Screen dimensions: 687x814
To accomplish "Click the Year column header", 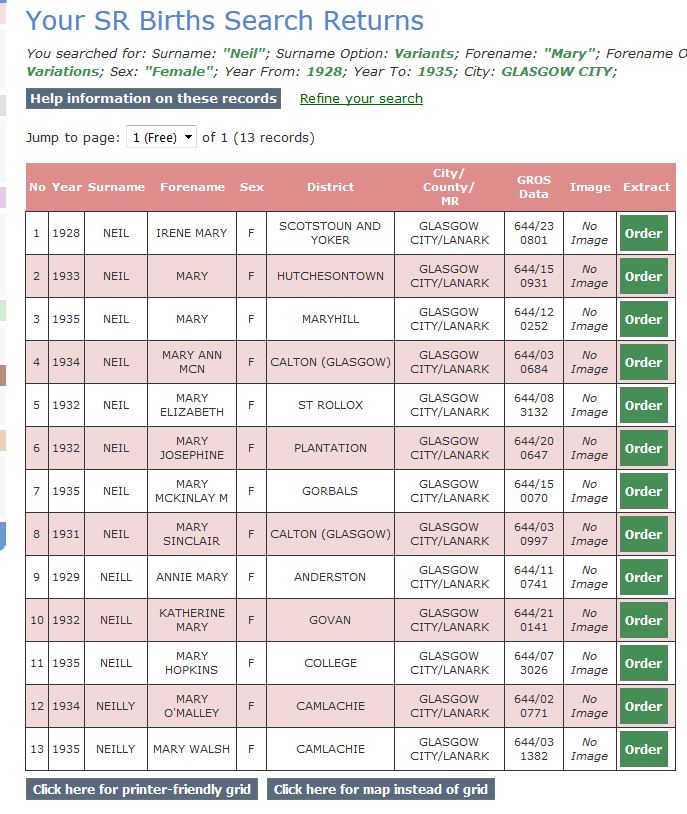I will (x=67, y=187).
